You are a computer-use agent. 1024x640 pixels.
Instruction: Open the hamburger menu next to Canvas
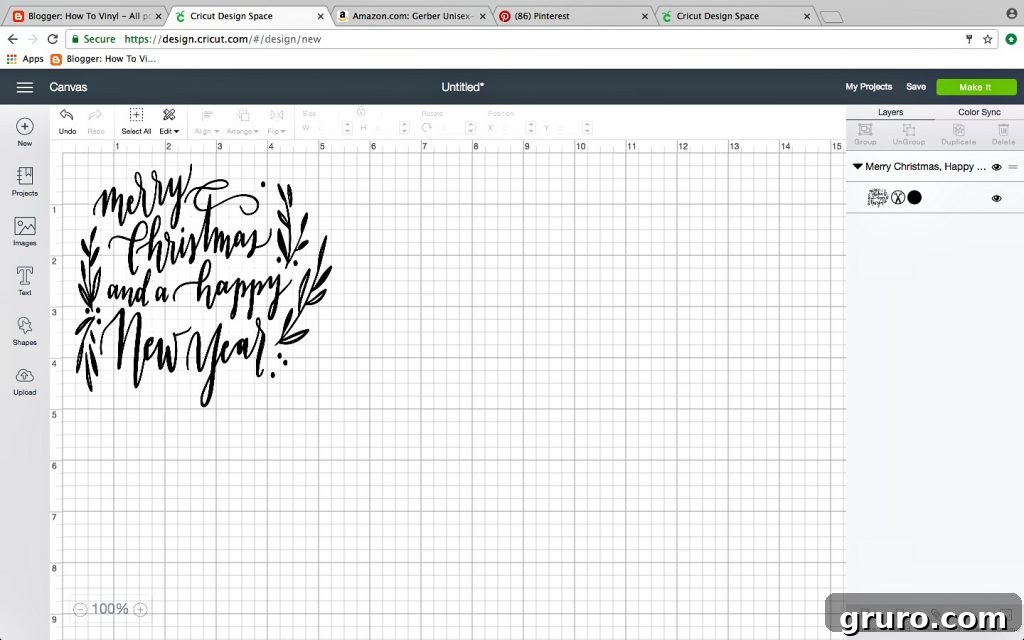(x=25, y=87)
